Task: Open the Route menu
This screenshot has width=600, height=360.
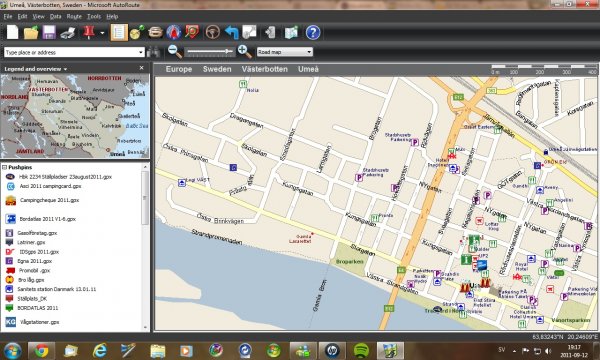Action: (74, 16)
